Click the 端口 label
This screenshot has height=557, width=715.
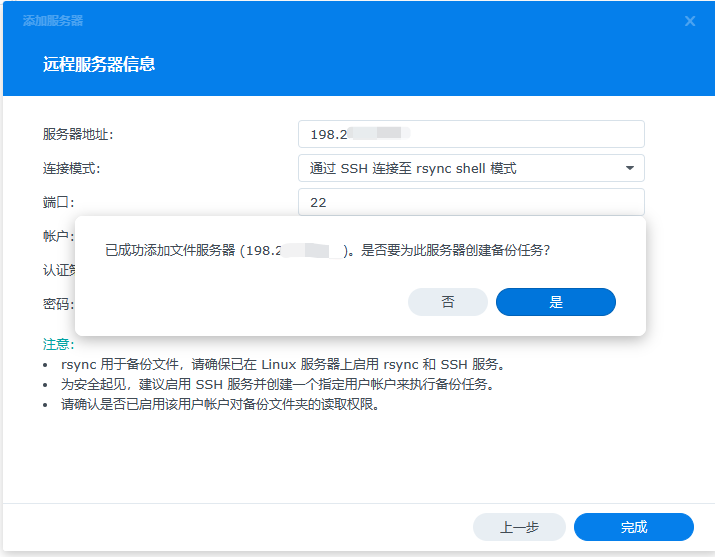(x=58, y=202)
